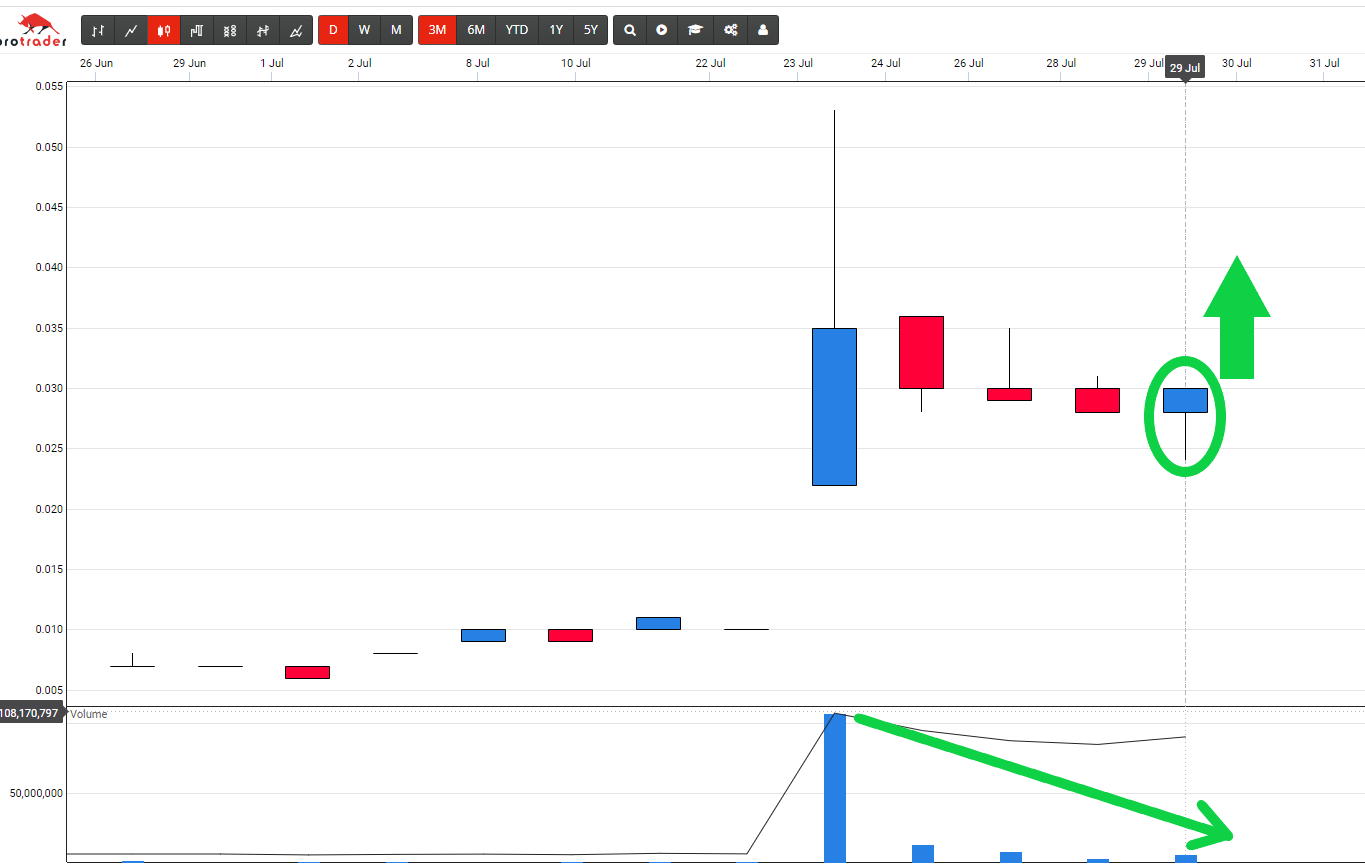Open the education graduation cap icon
The height and width of the screenshot is (866, 1365).
[x=695, y=30]
